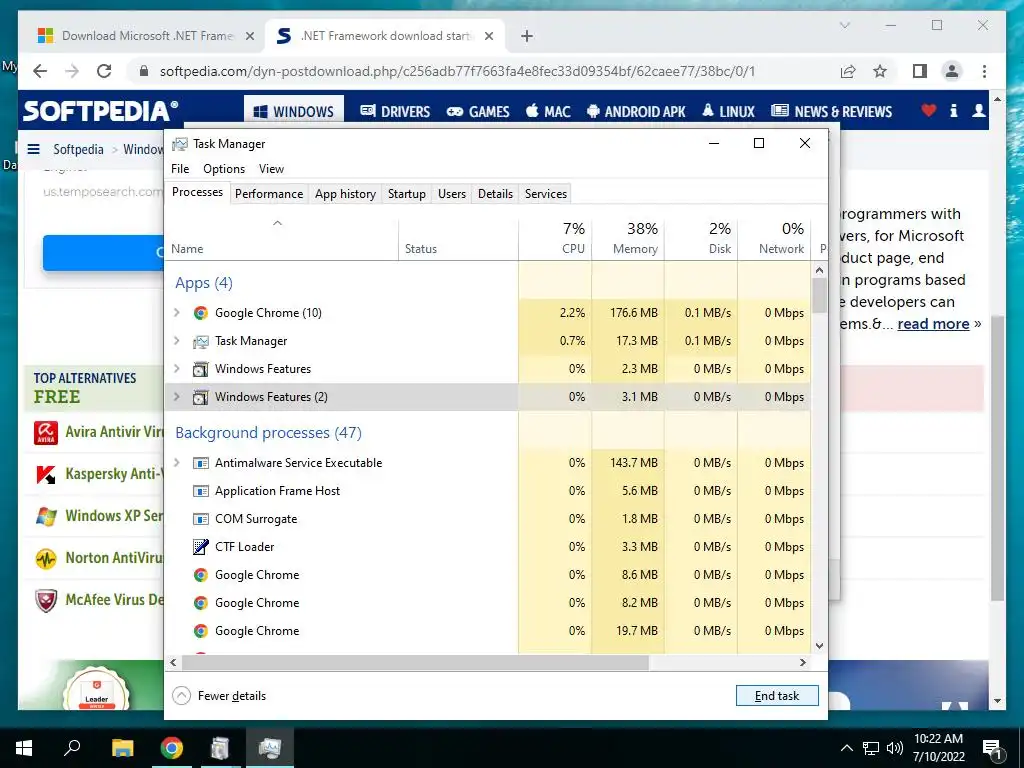1024x768 pixels.
Task: Click the Chrome address bar URL
Action: [x=457, y=71]
